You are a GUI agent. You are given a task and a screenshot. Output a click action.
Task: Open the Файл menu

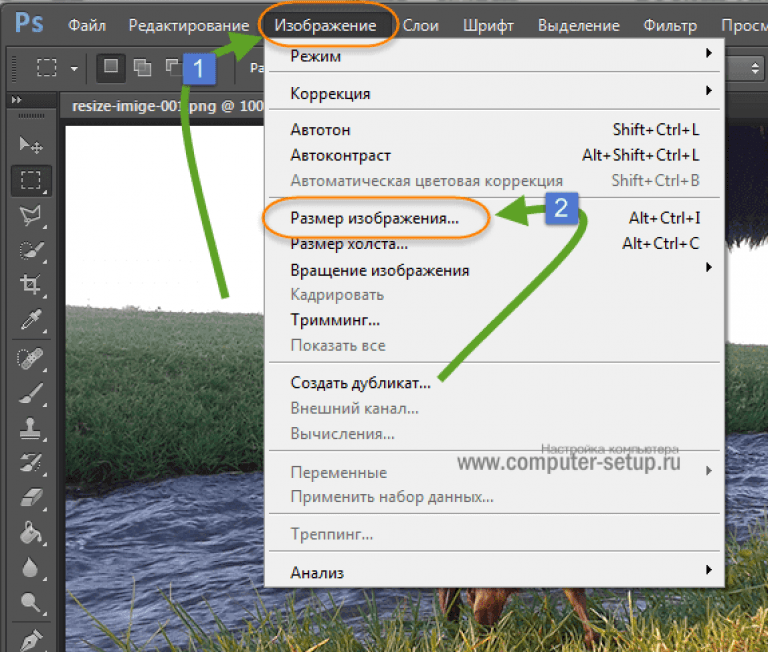coord(87,25)
